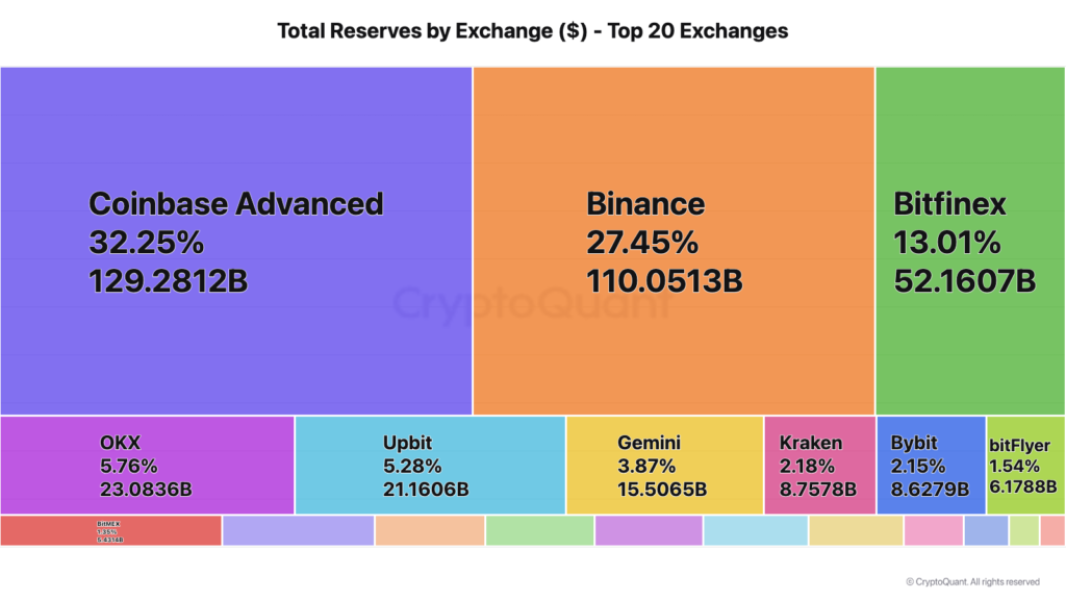Click the Binance 27.45% share label

[x=642, y=242]
